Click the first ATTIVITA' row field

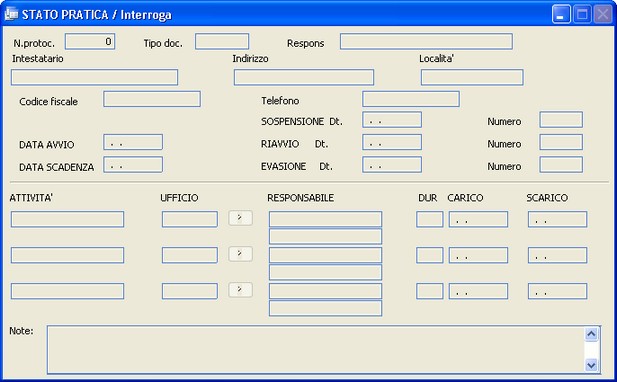coord(67,219)
